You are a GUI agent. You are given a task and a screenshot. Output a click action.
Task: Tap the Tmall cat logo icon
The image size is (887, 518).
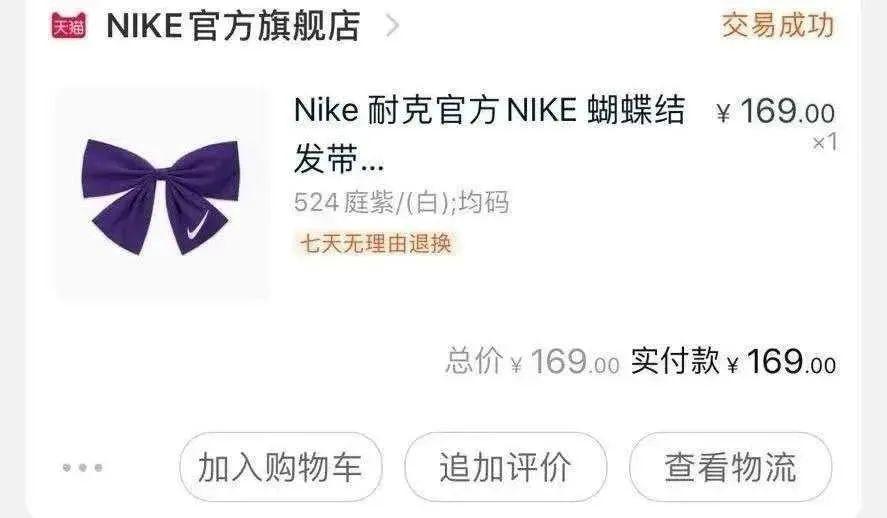click(68, 25)
